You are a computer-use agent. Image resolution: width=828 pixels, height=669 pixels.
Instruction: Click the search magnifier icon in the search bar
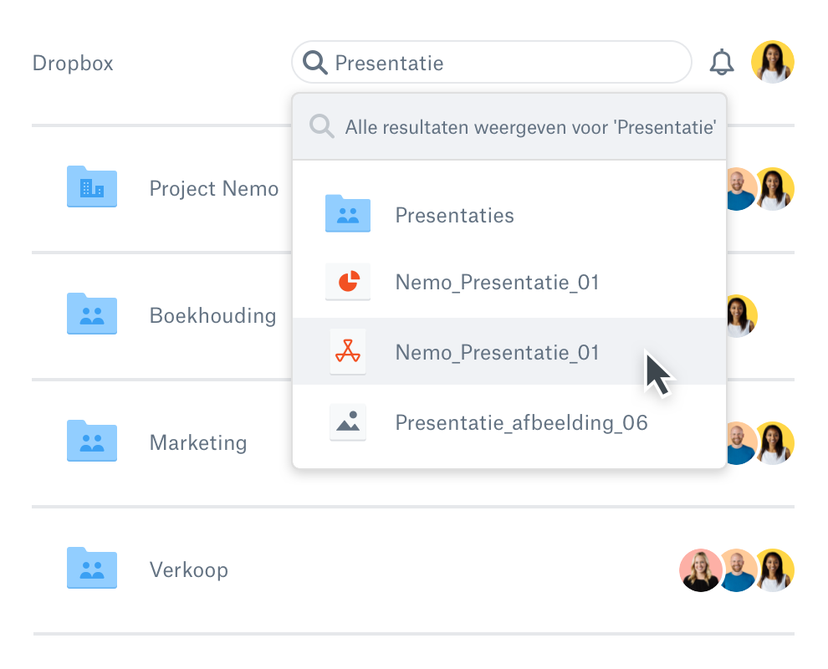click(x=314, y=62)
